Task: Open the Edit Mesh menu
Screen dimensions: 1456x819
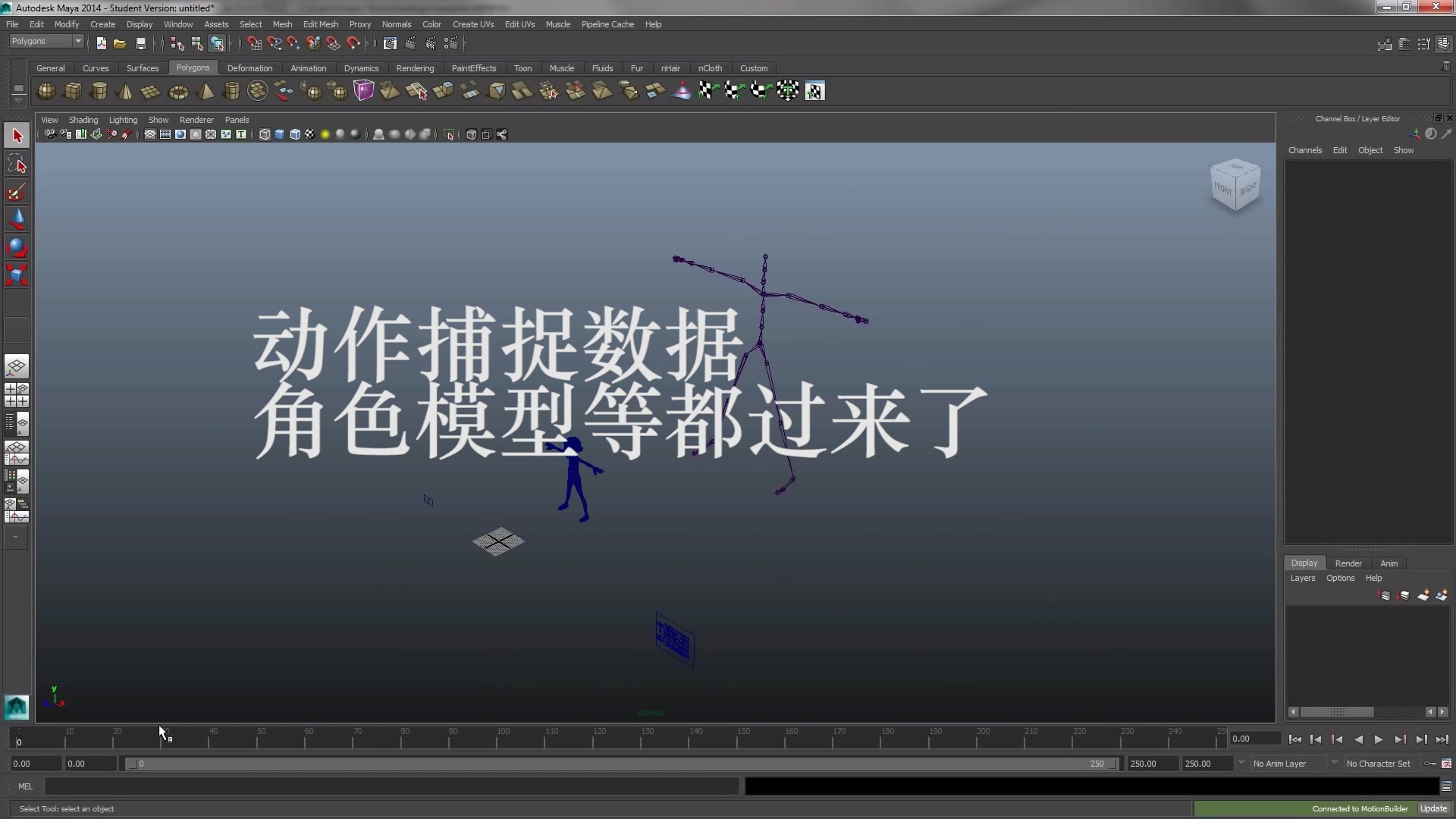Action: 322,24
